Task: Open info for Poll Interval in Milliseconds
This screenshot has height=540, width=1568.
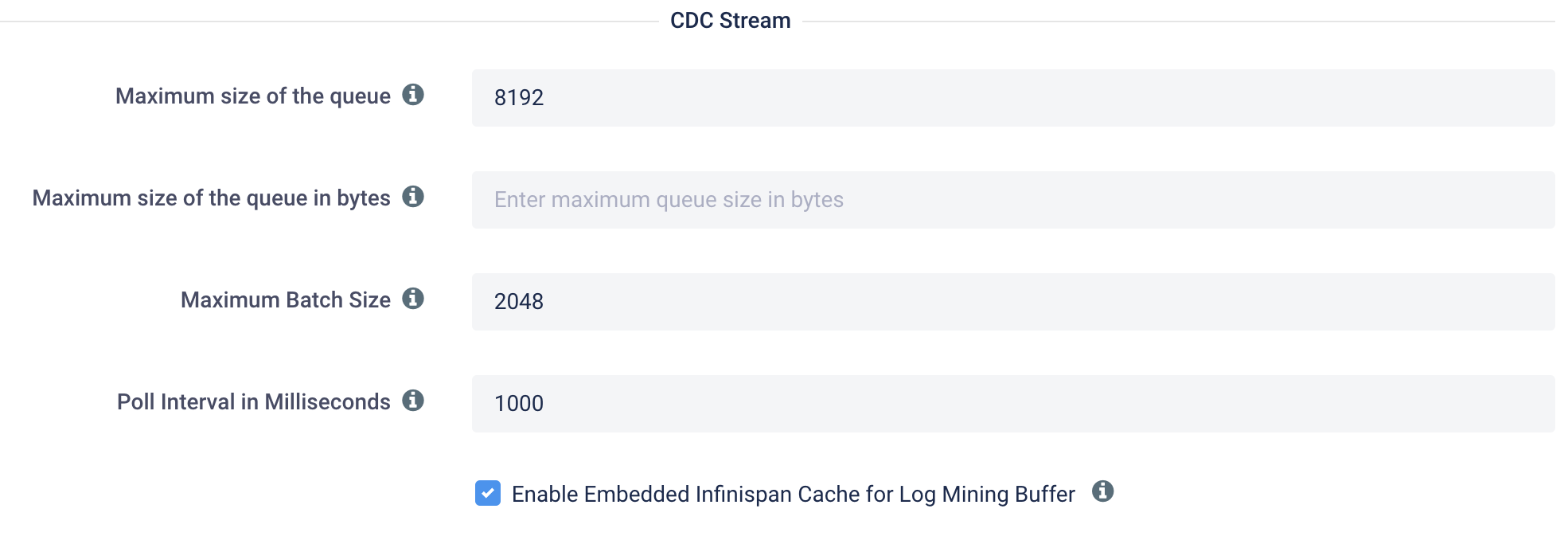Action: tap(413, 401)
